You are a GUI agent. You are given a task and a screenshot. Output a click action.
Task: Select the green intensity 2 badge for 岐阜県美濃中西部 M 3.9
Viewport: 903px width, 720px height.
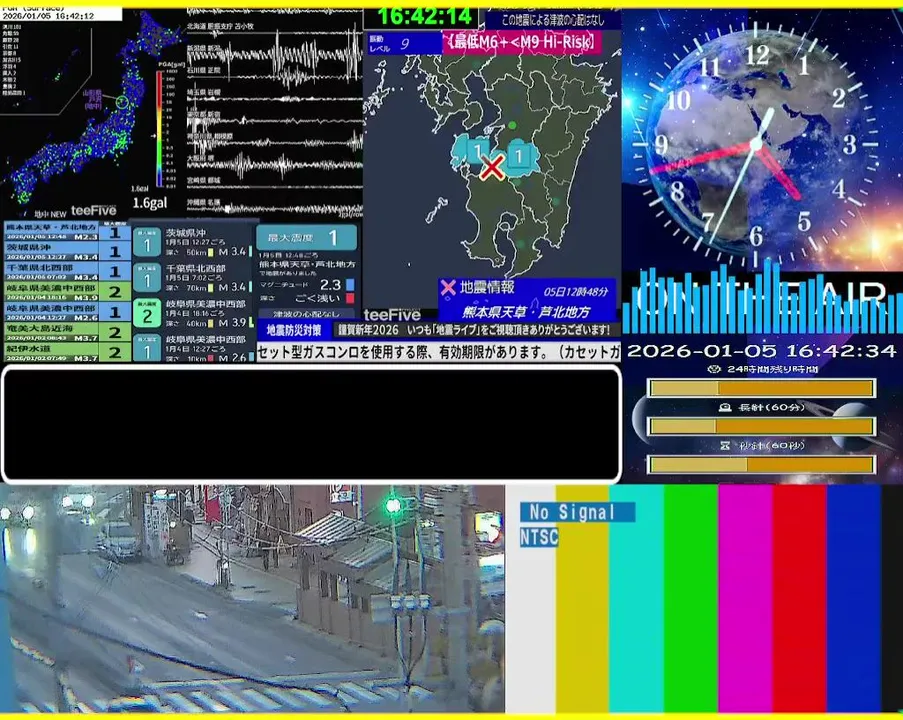tap(147, 313)
